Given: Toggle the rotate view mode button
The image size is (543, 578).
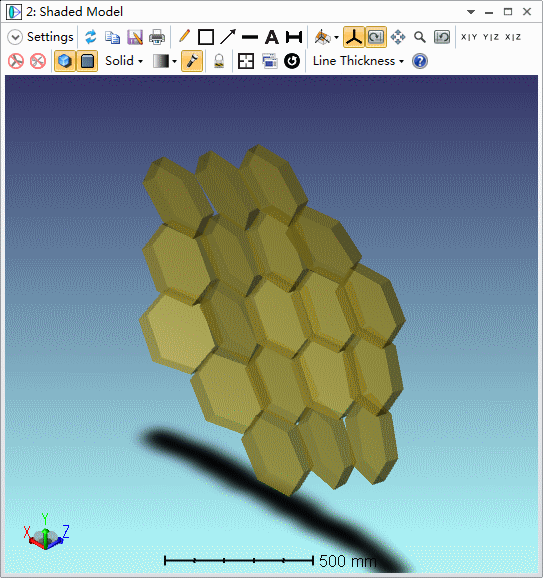Looking at the screenshot, I should [x=376, y=37].
